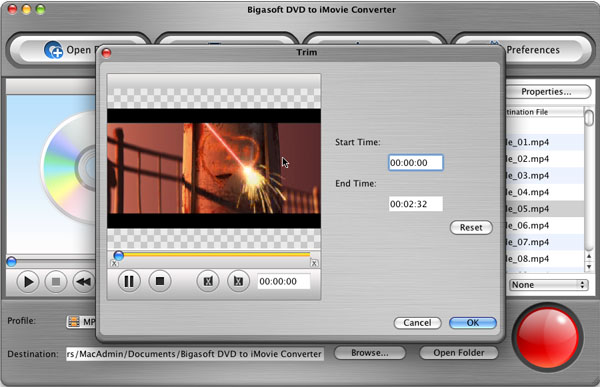Viewport: 600px width, 387px height.
Task: Click the right trim marker under the timeline
Action: click(x=314, y=263)
